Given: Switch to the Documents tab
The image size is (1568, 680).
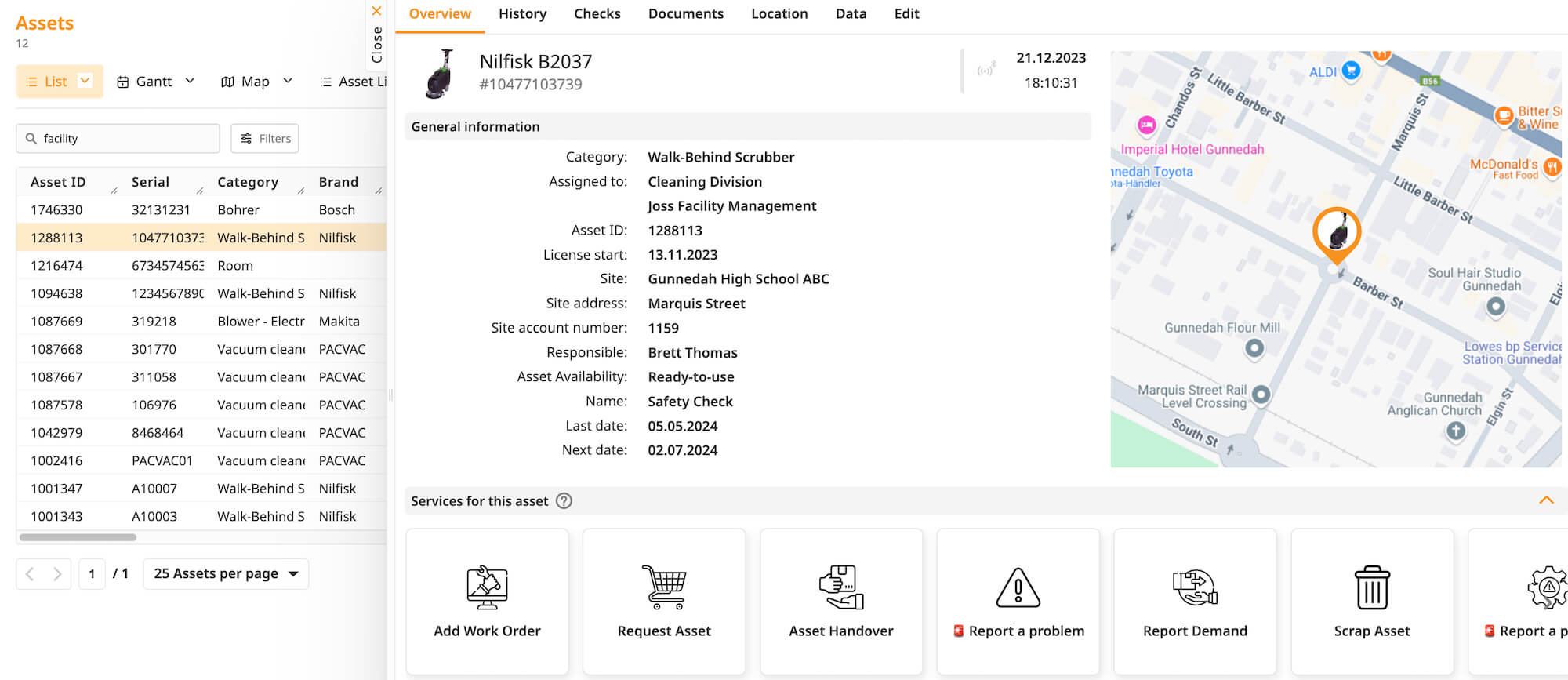Looking at the screenshot, I should tap(685, 14).
